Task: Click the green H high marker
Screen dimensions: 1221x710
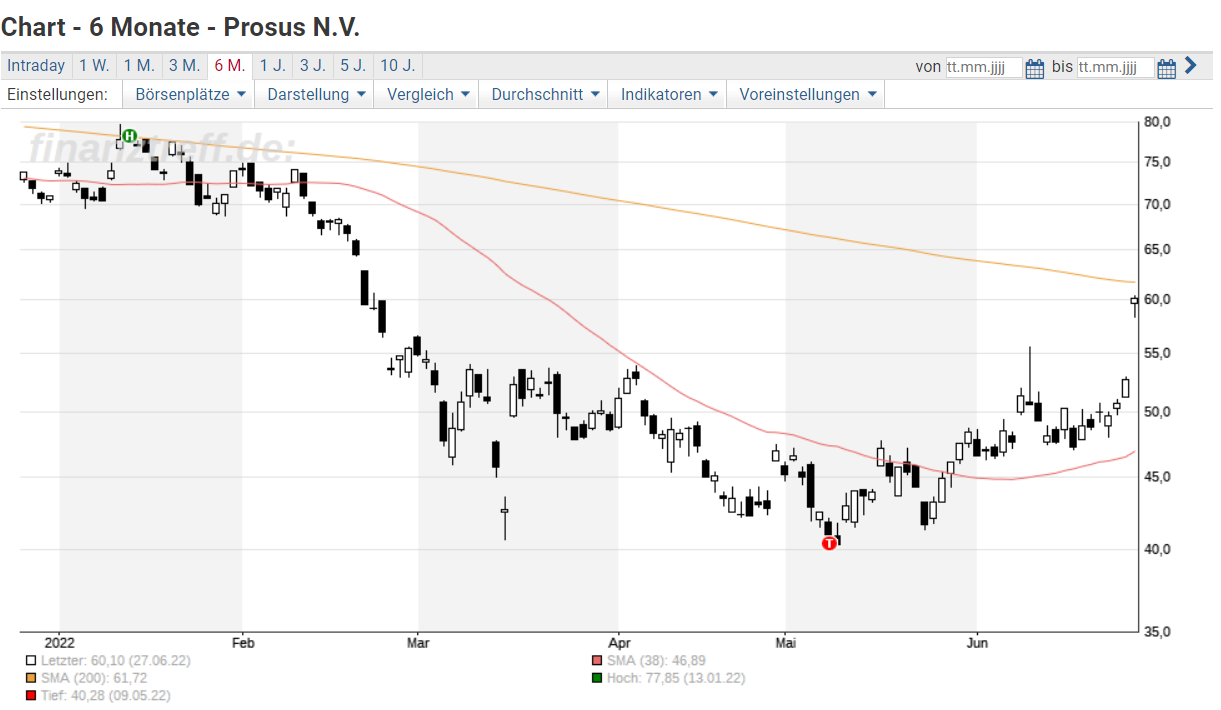Action: point(129,135)
